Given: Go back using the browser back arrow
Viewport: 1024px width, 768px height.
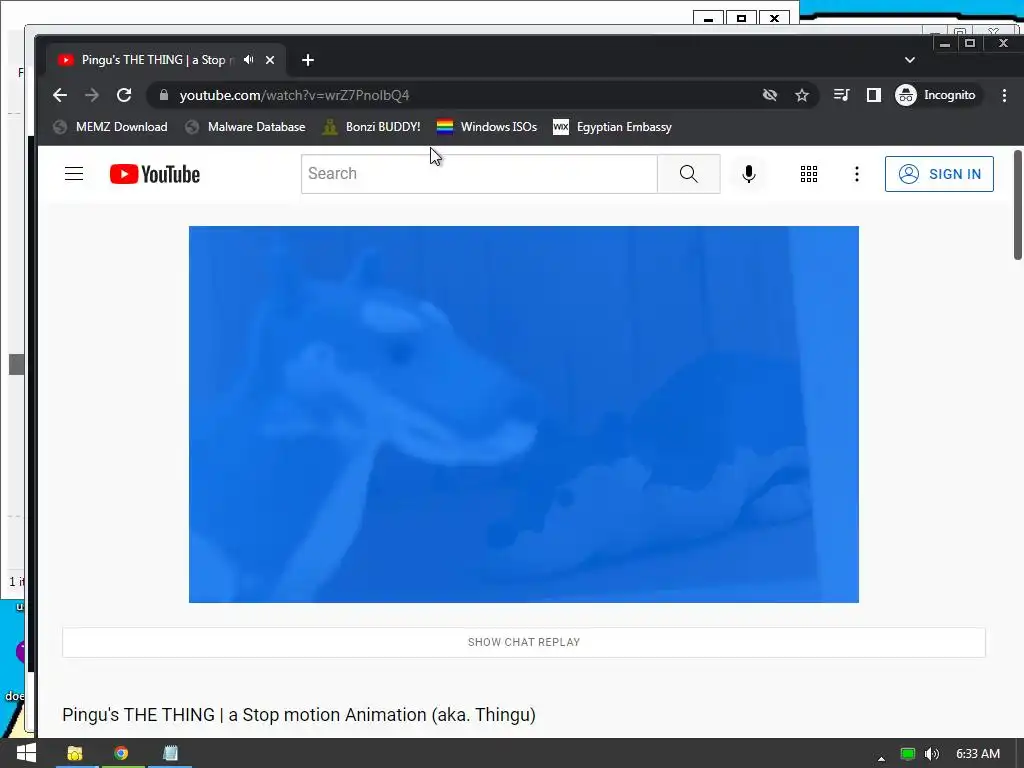Looking at the screenshot, I should pos(60,95).
